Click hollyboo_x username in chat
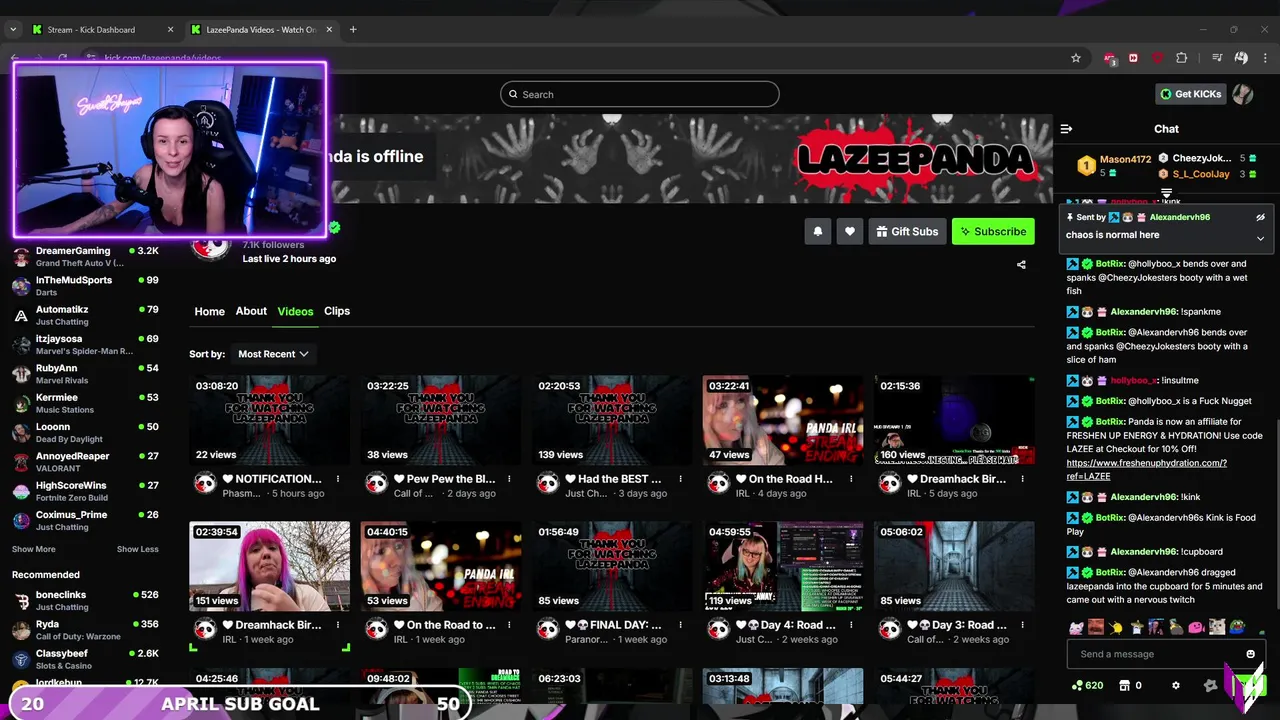 (1133, 380)
